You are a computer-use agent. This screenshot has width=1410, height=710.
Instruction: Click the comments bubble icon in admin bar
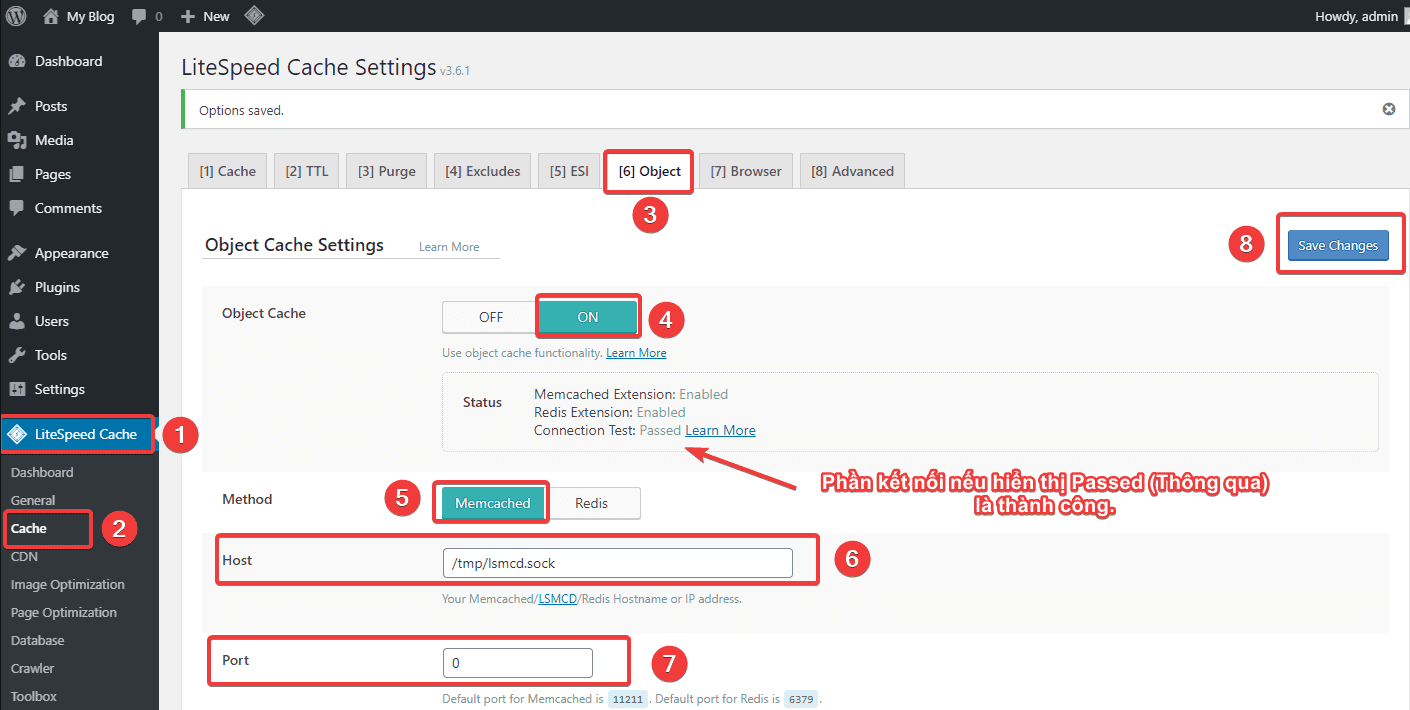139,16
